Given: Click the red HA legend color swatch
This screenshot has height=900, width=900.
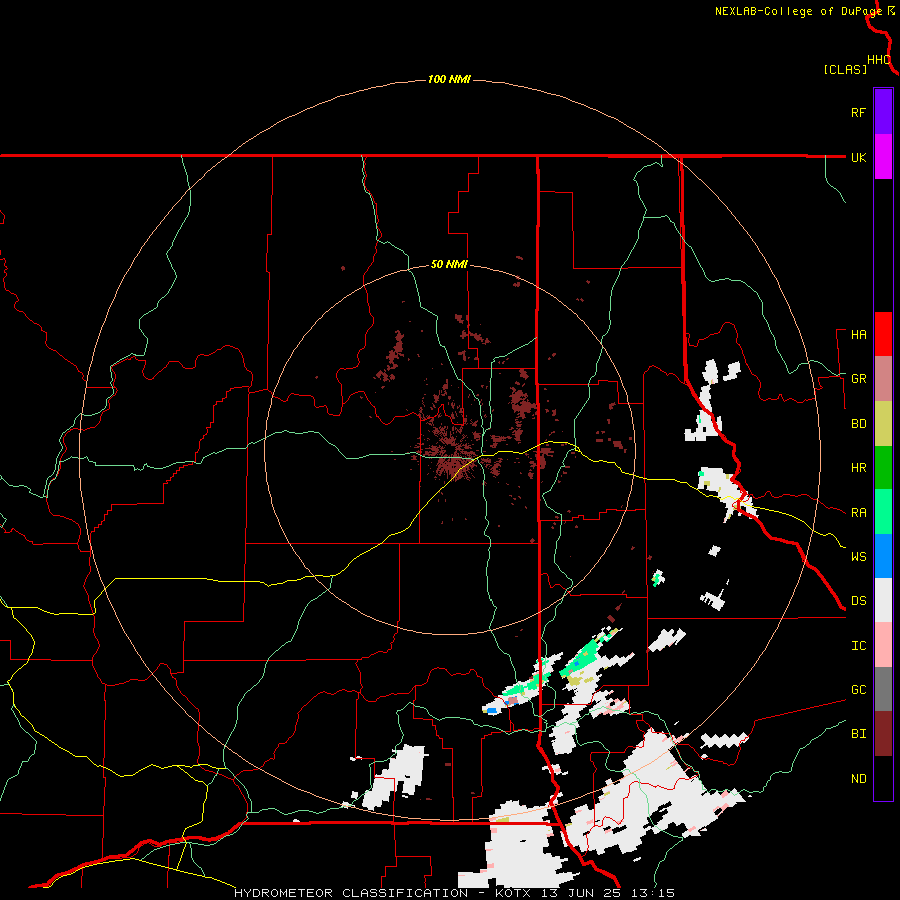Looking at the screenshot, I should pos(883,334).
